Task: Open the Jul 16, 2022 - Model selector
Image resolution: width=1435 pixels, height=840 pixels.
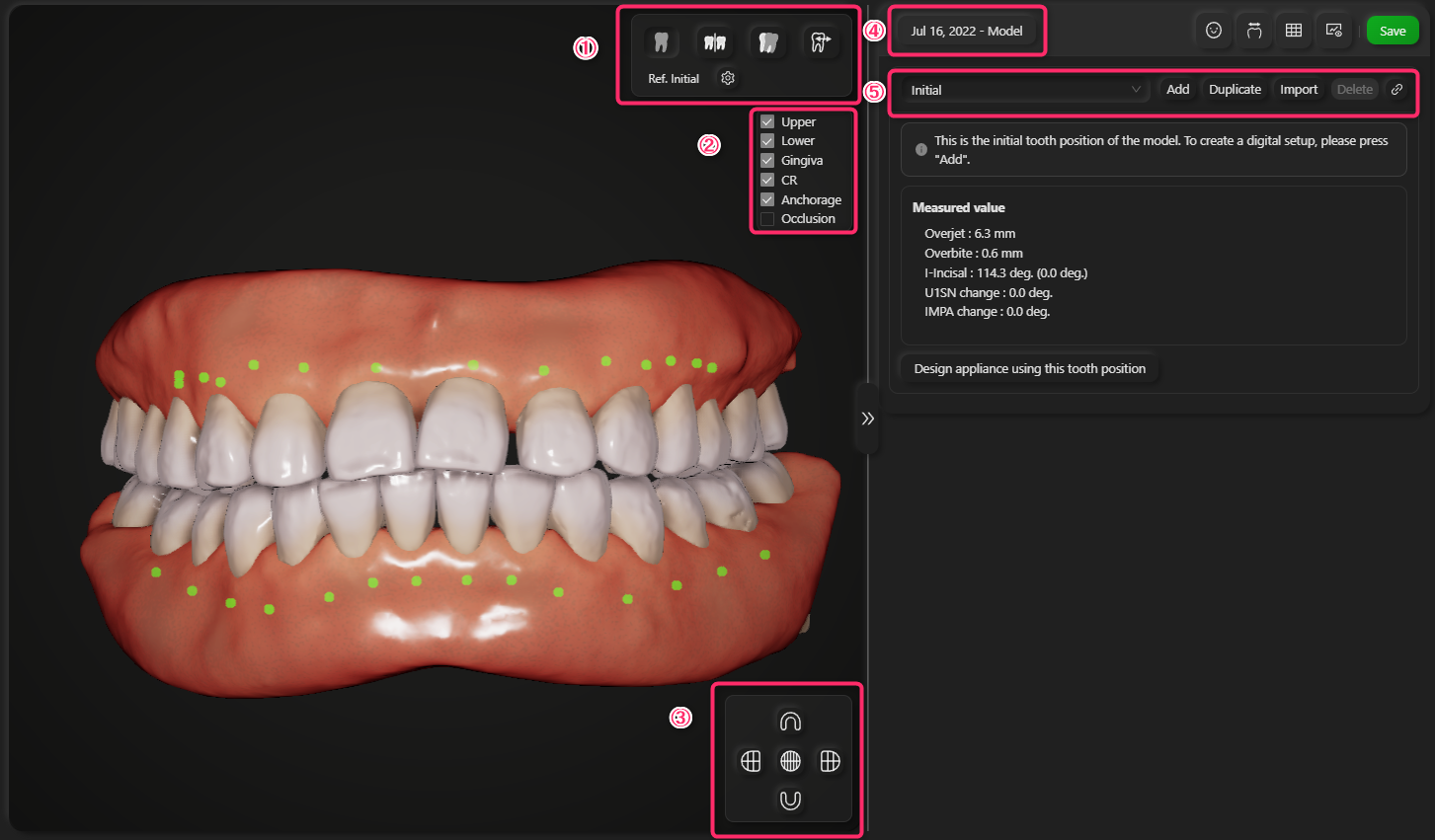Action: click(x=967, y=32)
